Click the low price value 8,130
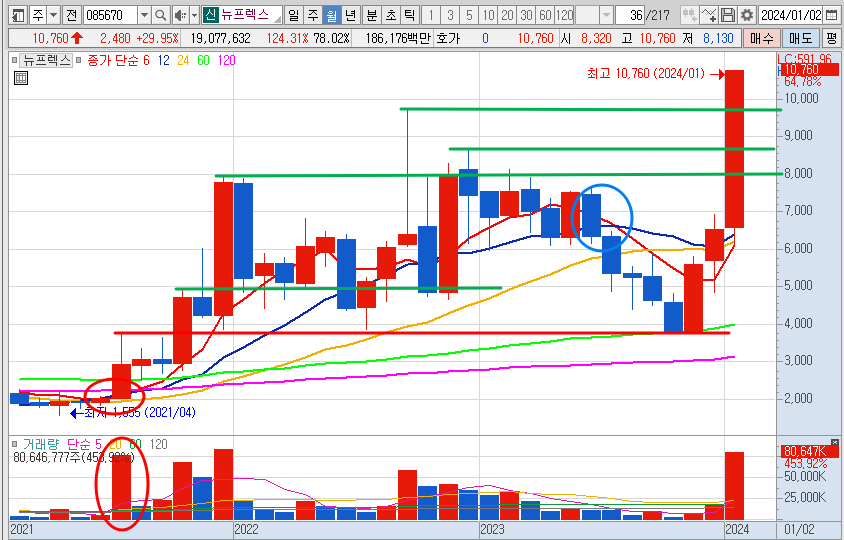Viewport: 844px width, 540px height. [718, 38]
